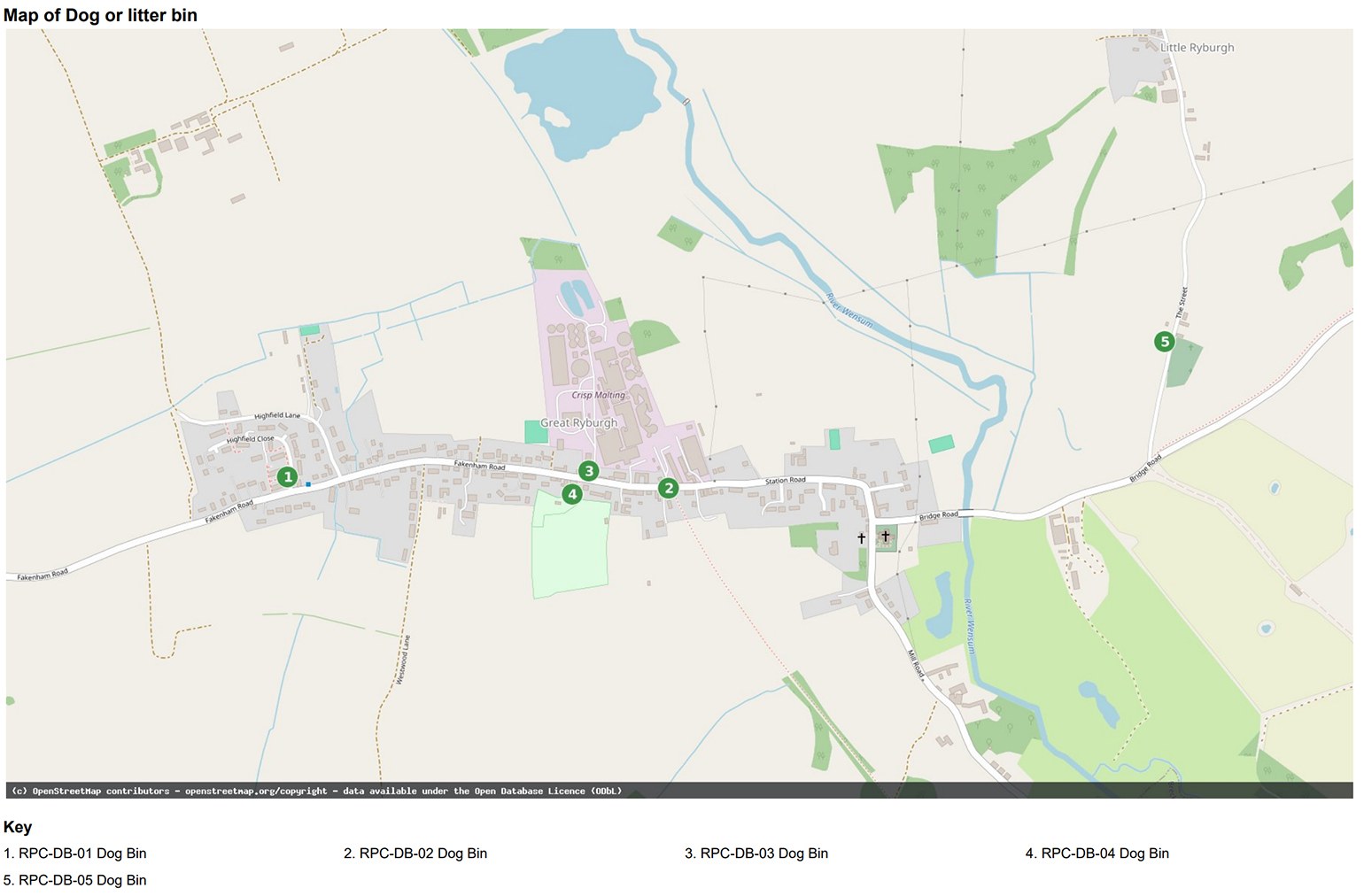This screenshot has height=896, width=1364.
Task: Click the 'Map of Dog or litter bin' heading
Action: pyautogui.click(x=100, y=15)
